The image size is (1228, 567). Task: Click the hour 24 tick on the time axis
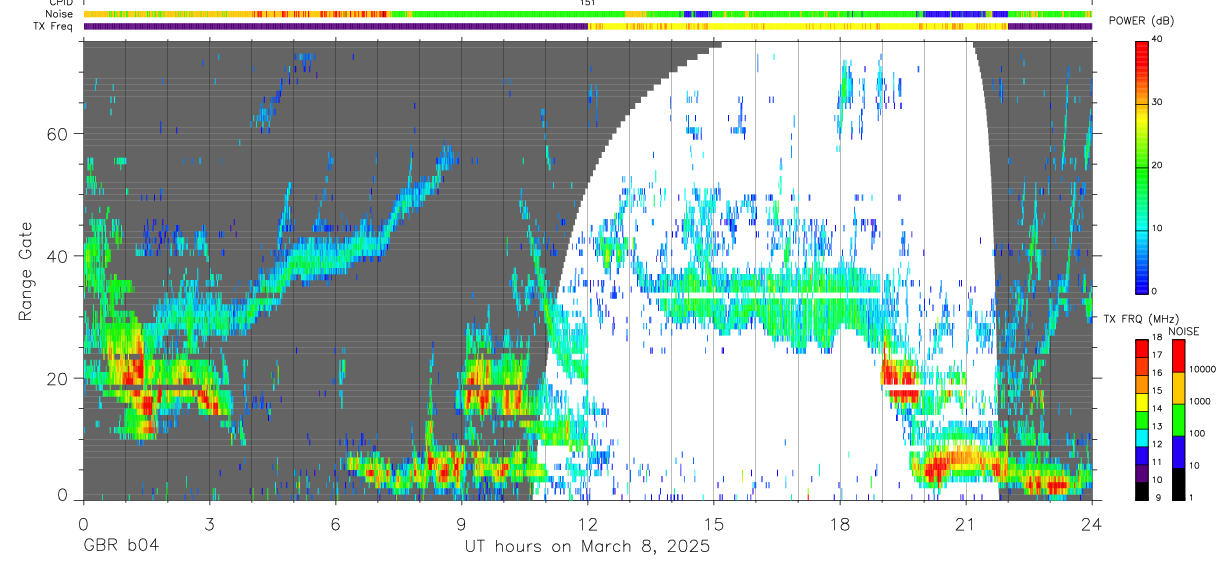(1092, 522)
